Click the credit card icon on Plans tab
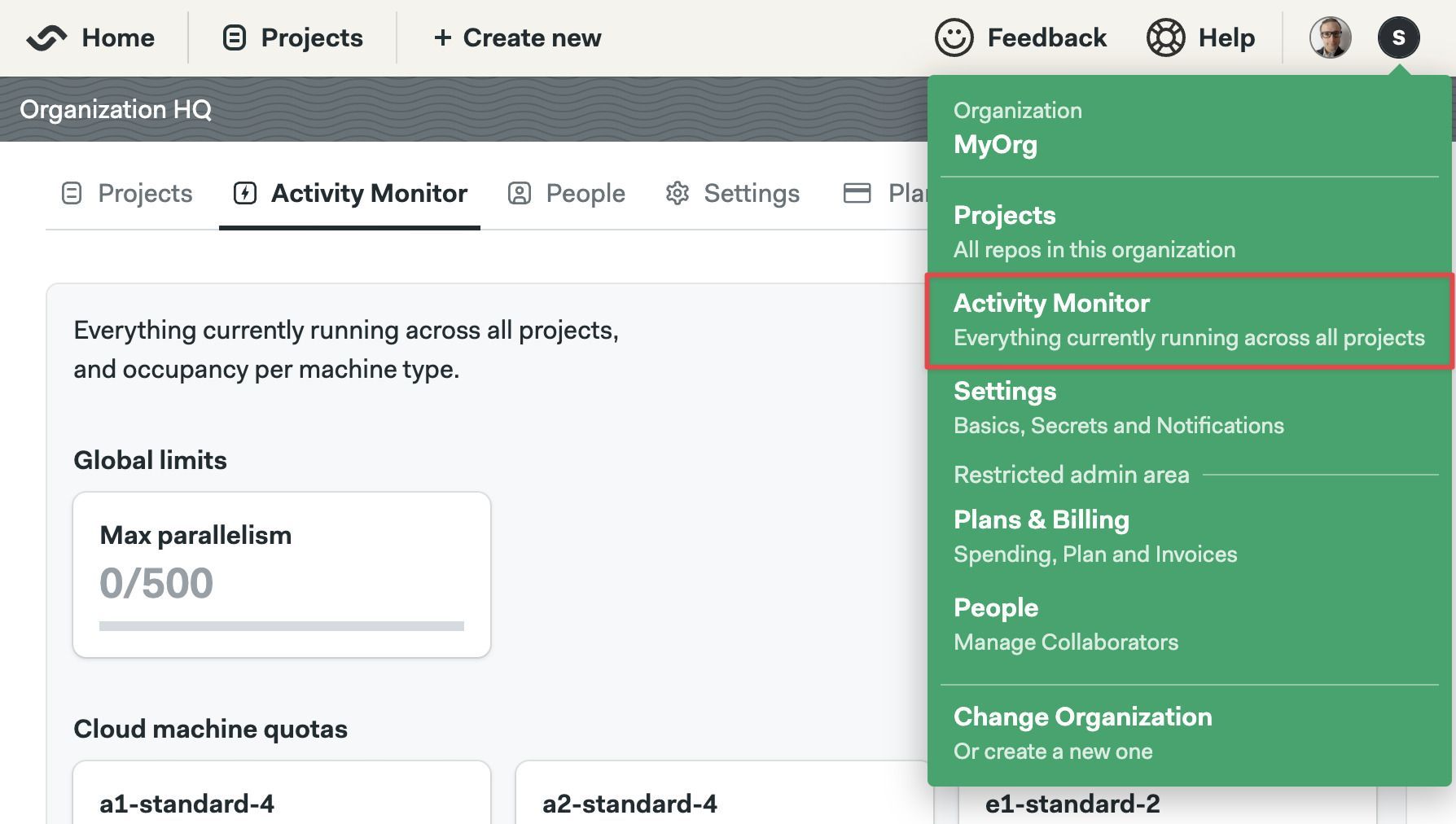 [857, 193]
